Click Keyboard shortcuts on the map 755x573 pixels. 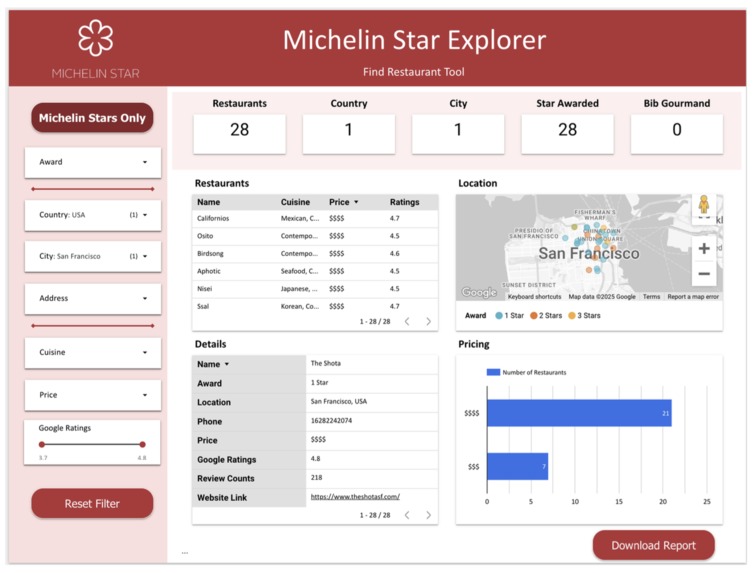pos(534,297)
